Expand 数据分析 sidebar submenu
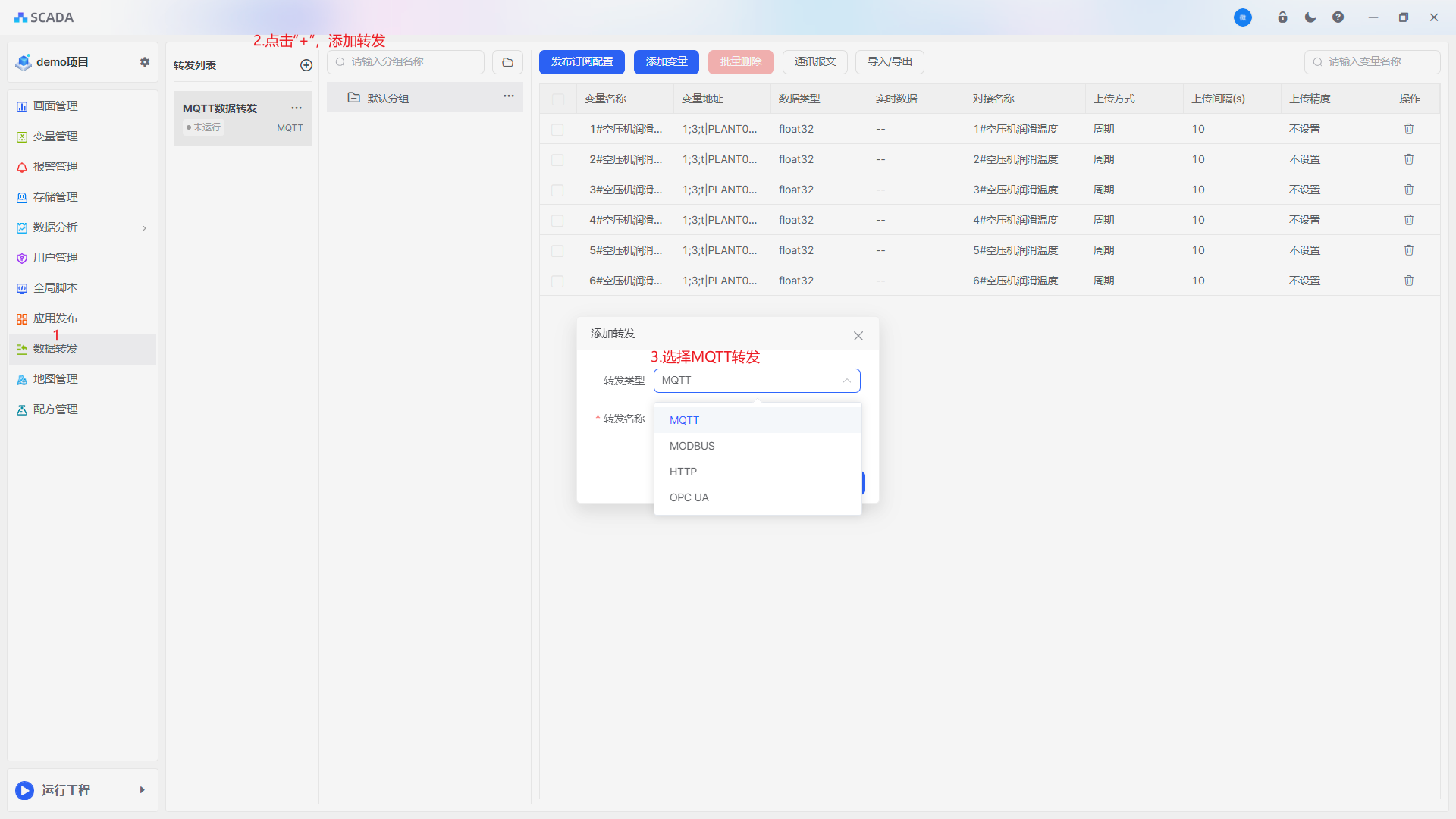1456x819 pixels. click(144, 227)
